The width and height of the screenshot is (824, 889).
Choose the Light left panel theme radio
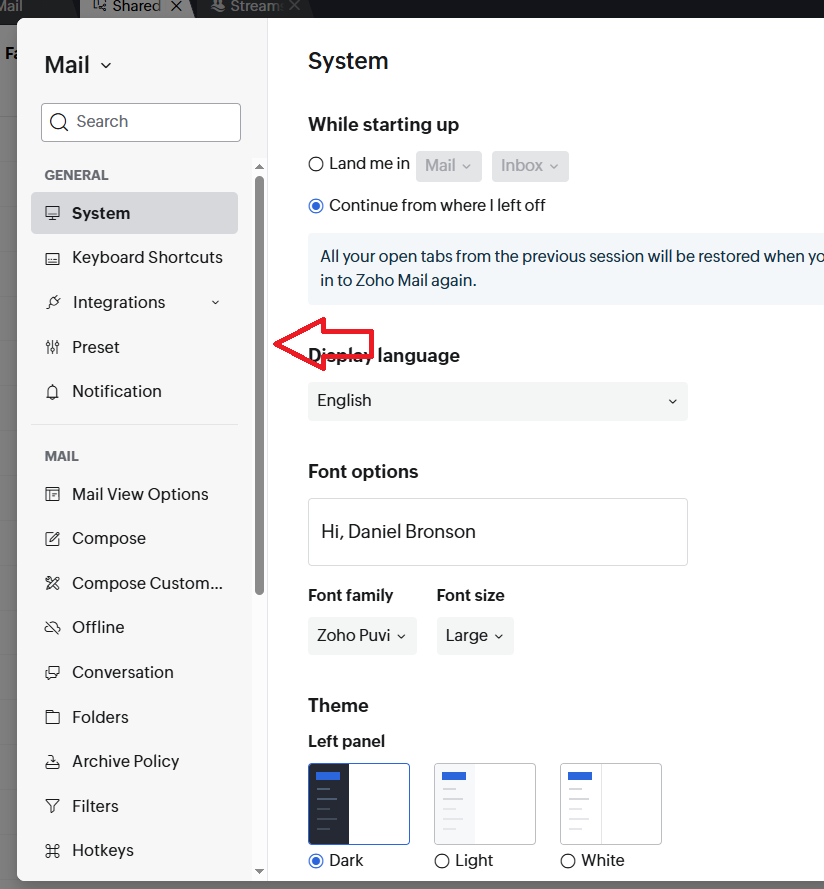click(442, 861)
